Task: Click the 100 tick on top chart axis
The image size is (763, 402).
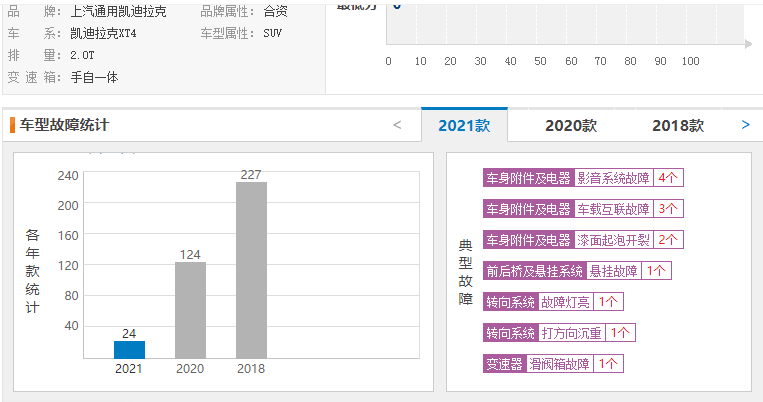Action: 690,61
